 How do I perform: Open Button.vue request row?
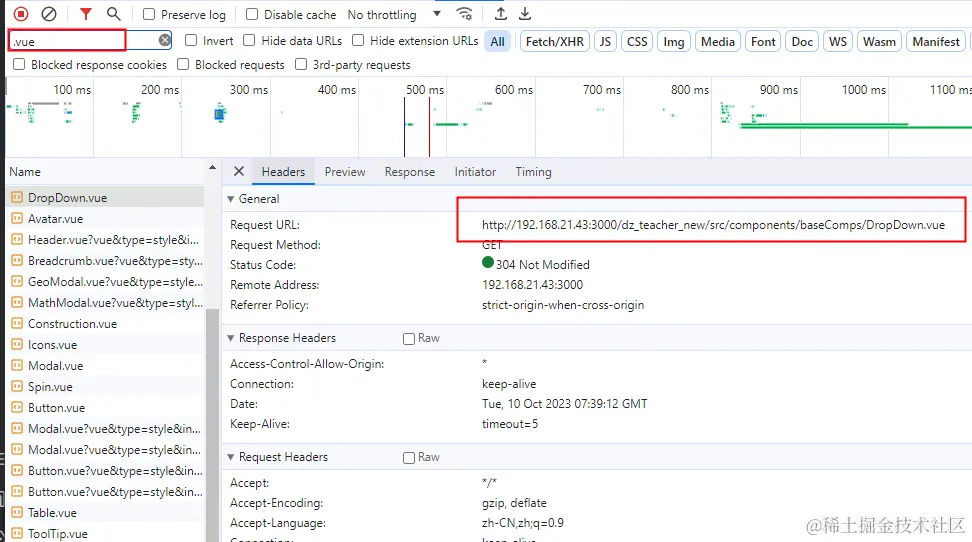tap(105, 407)
